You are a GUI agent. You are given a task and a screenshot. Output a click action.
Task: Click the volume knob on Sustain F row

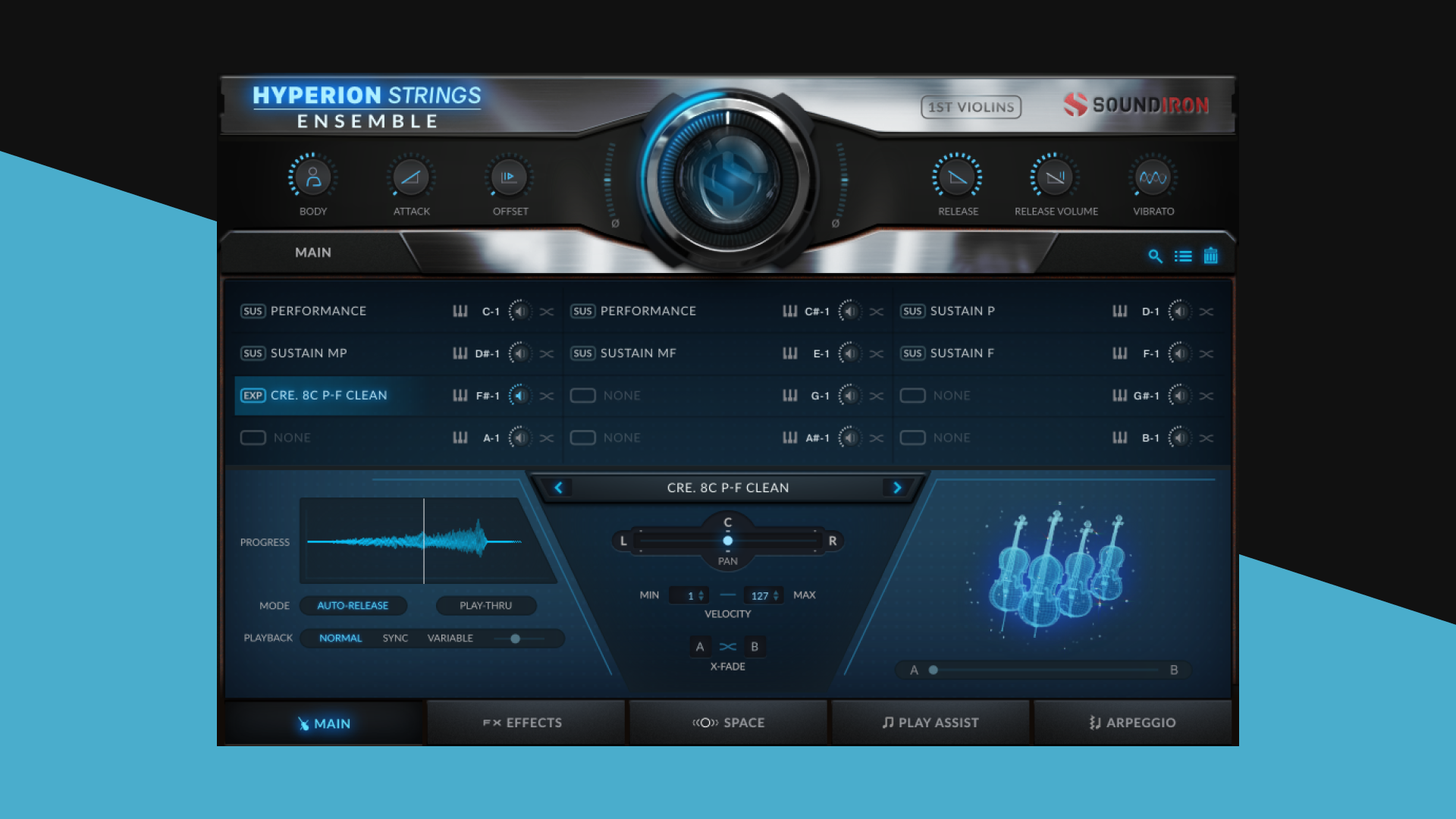1179,353
